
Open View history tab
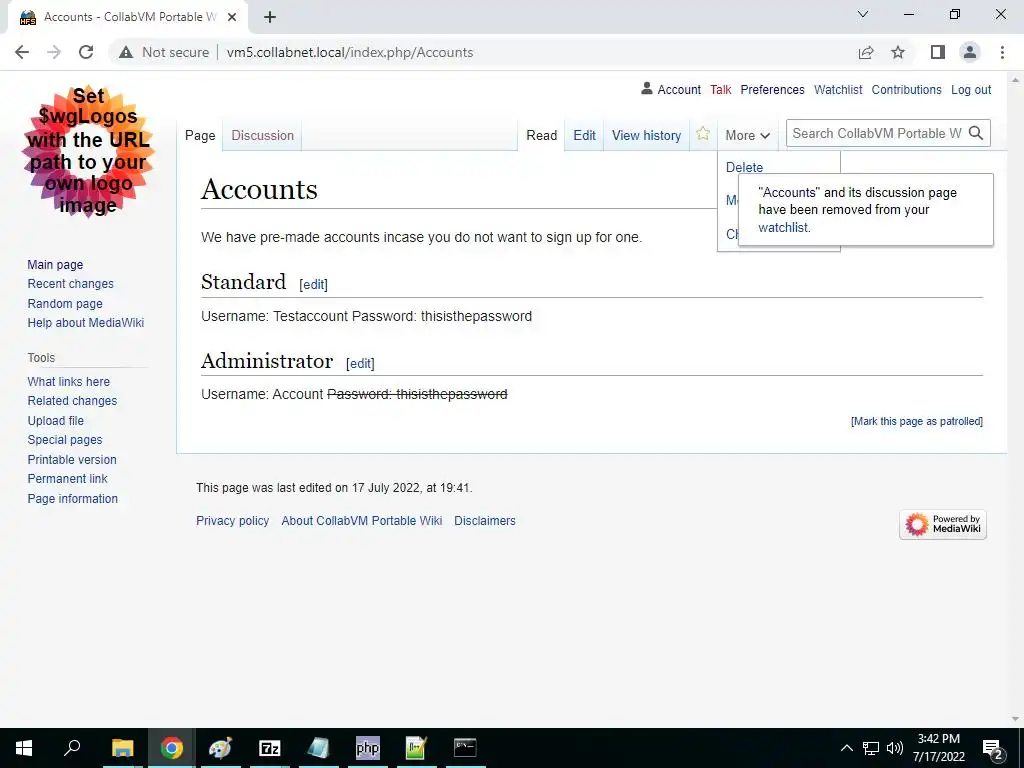click(x=647, y=135)
